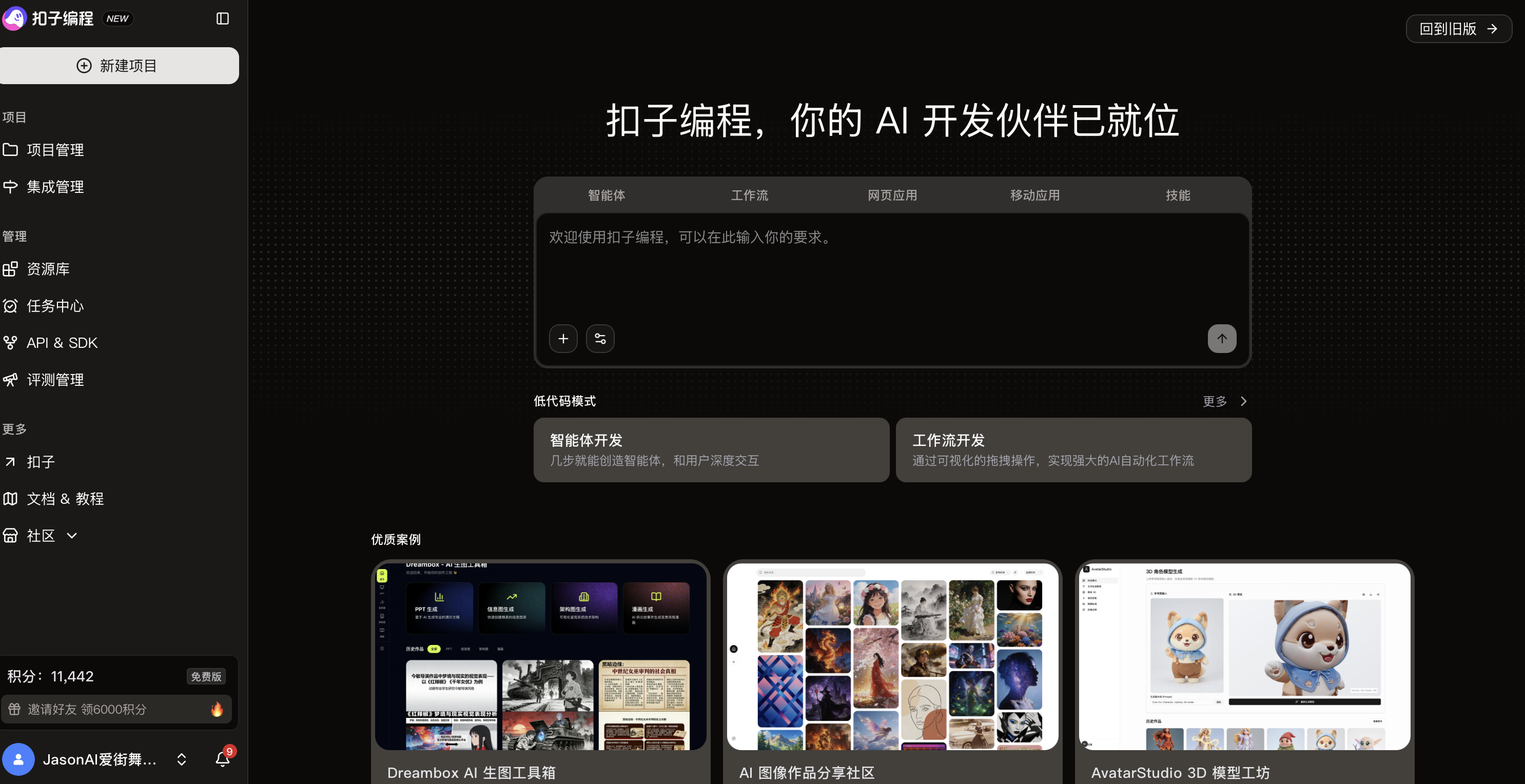The height and width of the screenshot is (784, 1525).
Task: Open the notification bell with badge 9
Action: pyautogui.click(x=222, y=759)
